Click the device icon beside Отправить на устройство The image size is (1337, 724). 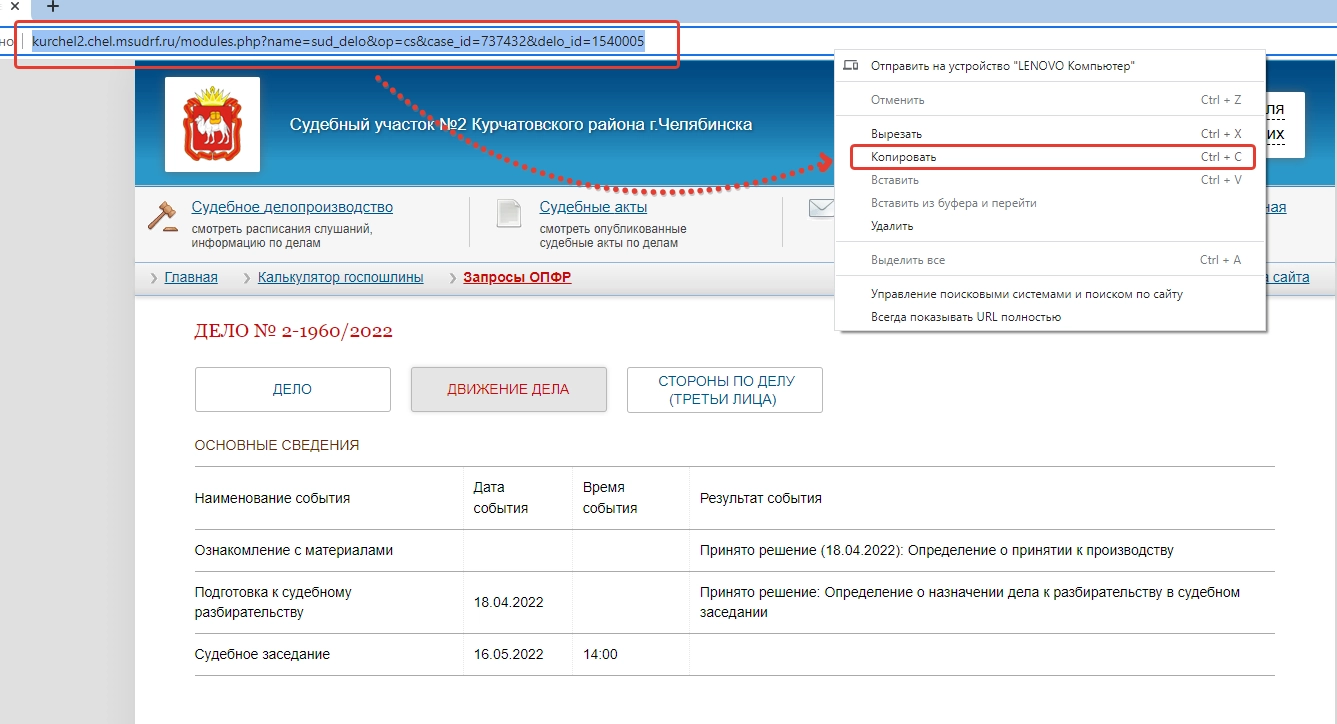[851, 65]
